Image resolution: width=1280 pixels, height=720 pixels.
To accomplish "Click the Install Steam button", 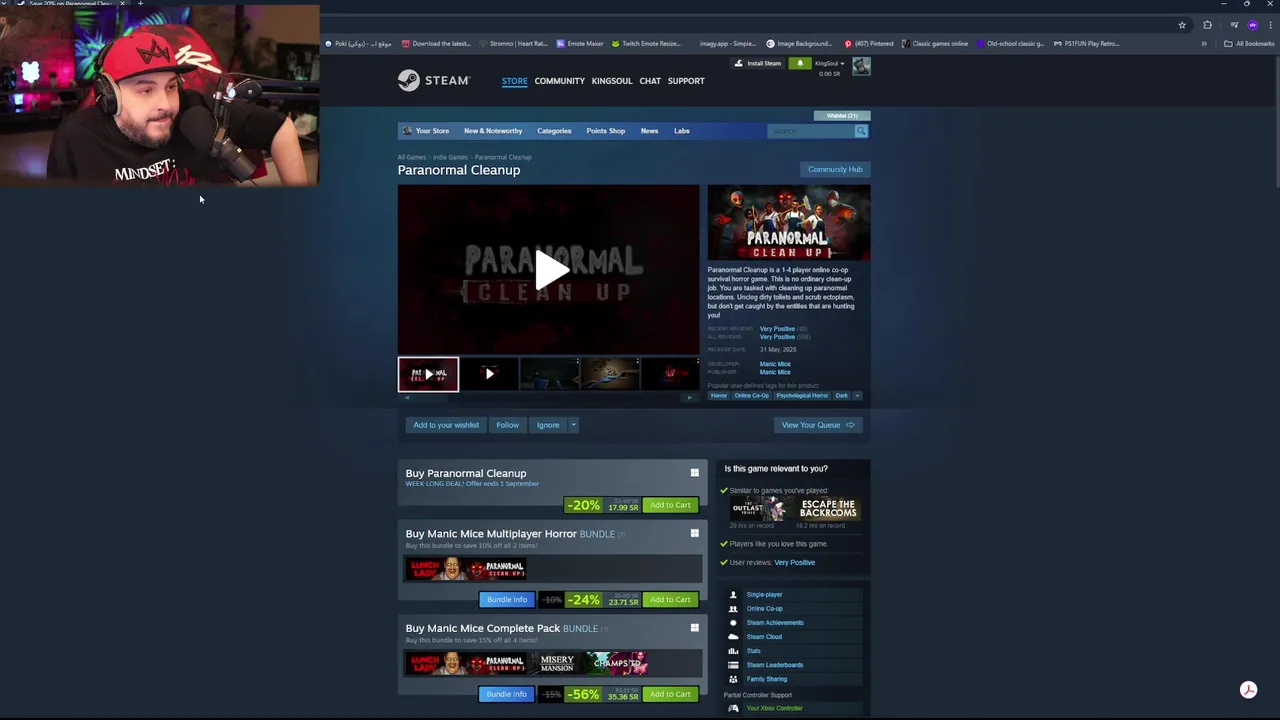I will click(758, 63).
